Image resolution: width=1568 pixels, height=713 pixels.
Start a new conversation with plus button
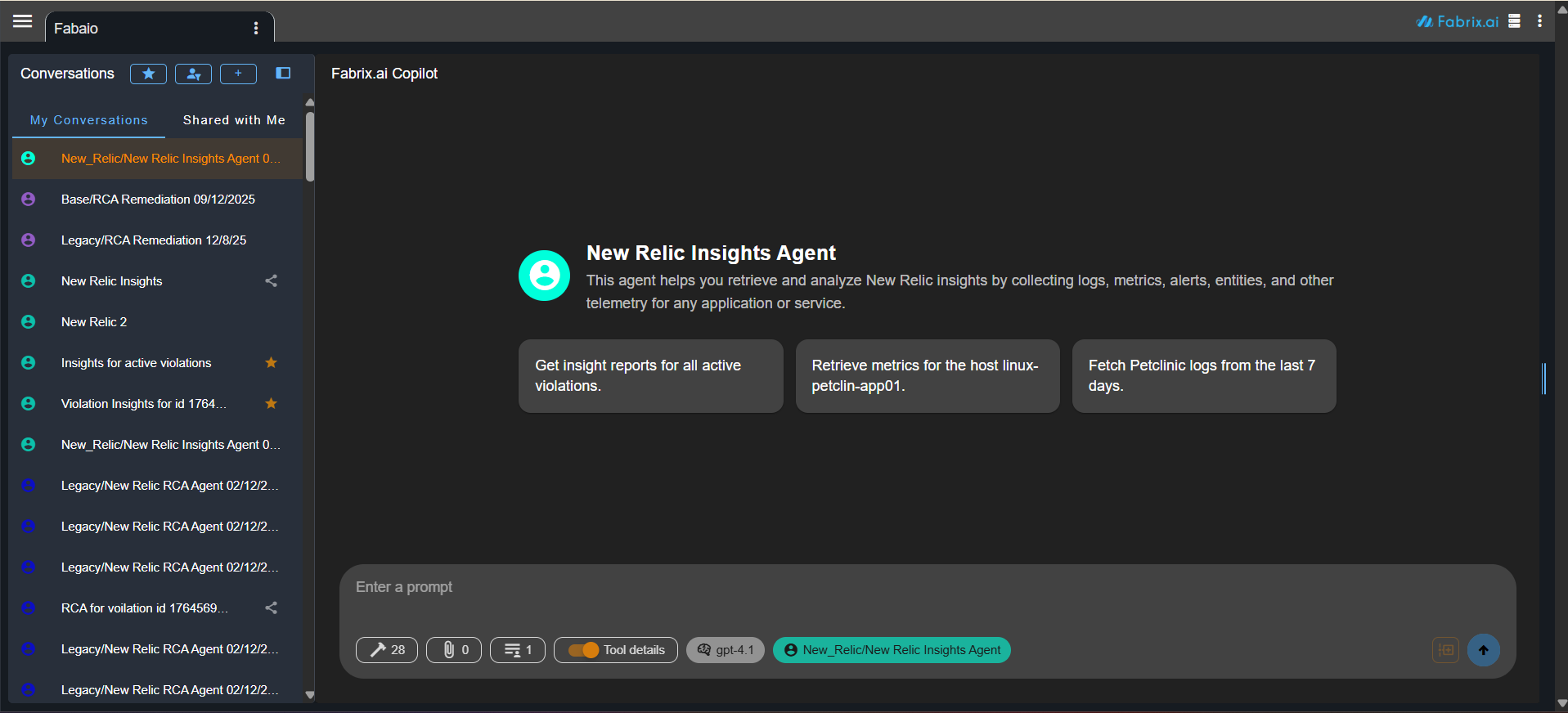point(238,74)
